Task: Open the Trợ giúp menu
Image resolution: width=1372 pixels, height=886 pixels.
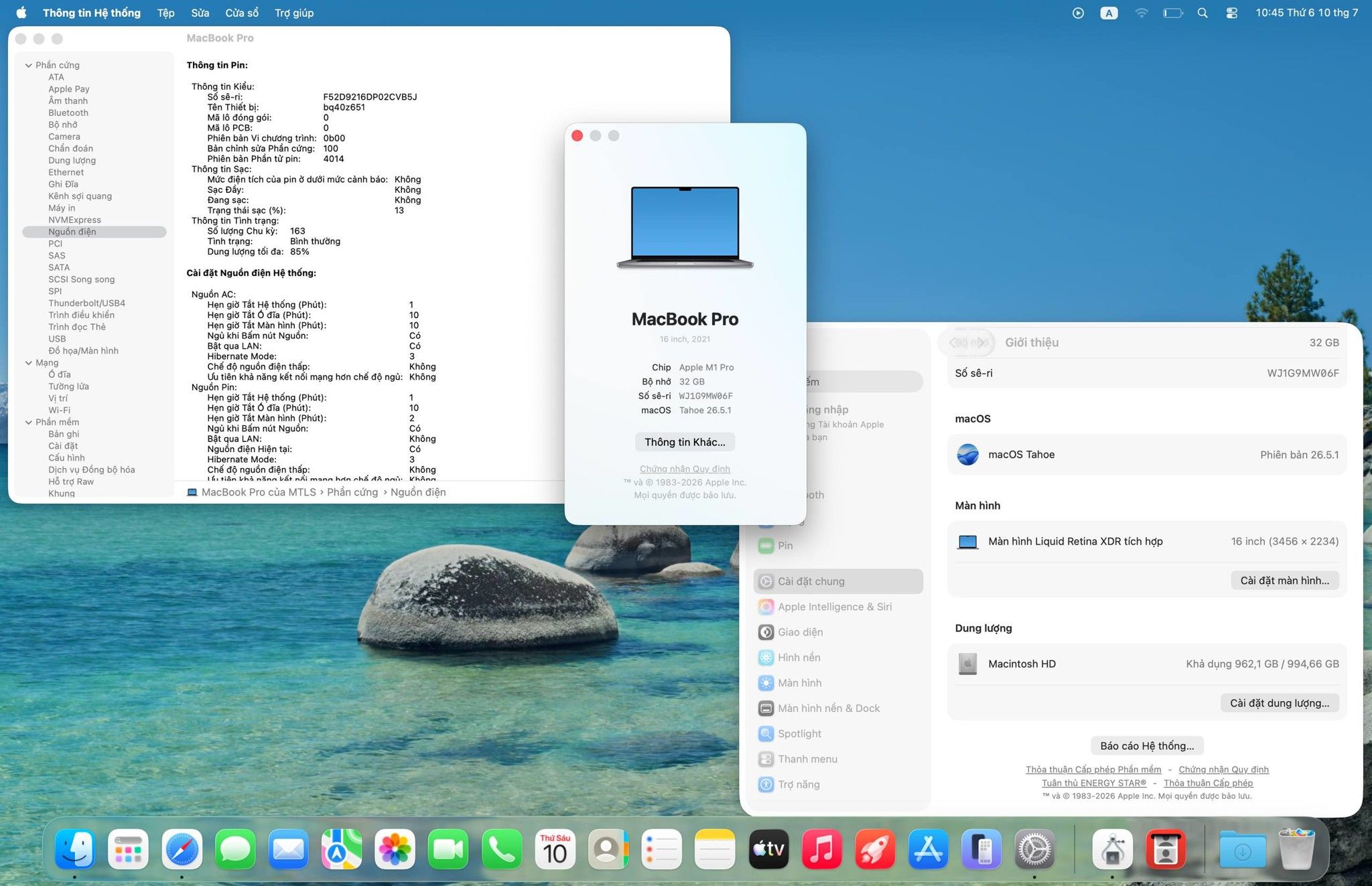Action: pos(294,13)
